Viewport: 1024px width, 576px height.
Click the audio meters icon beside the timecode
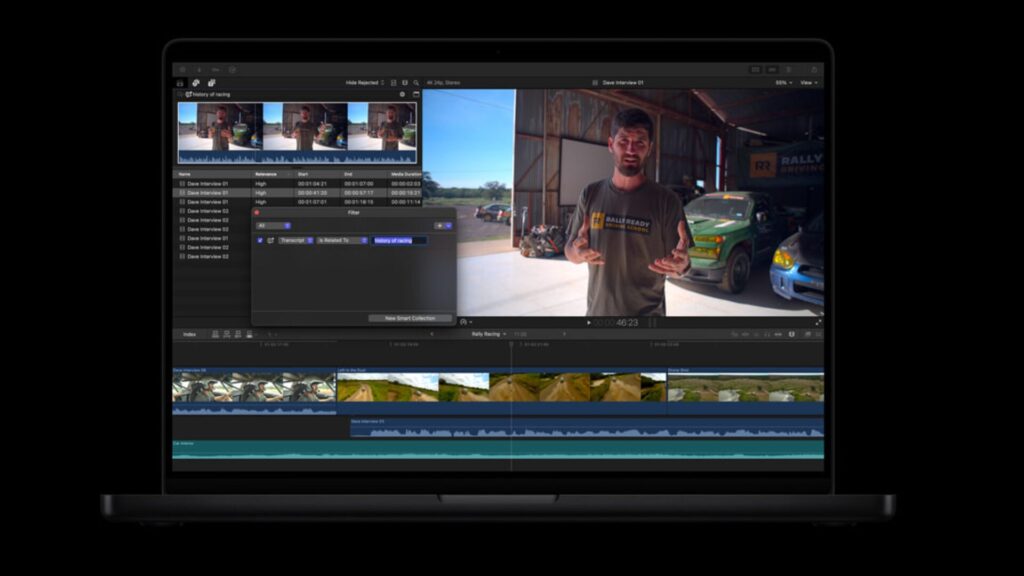pos(652,323)
